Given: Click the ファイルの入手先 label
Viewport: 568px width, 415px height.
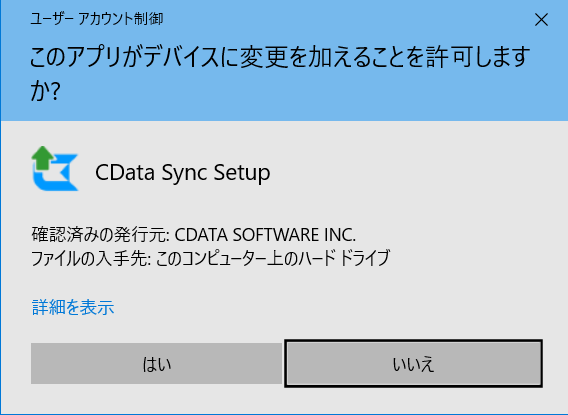Looking at the screenshot, I should [91, 259].
